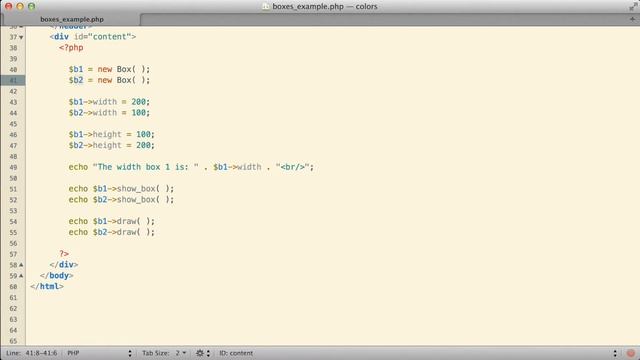
Task: Click '$b2->width = 100;' line
Action: pyautogui.click(x=109, y=113)
